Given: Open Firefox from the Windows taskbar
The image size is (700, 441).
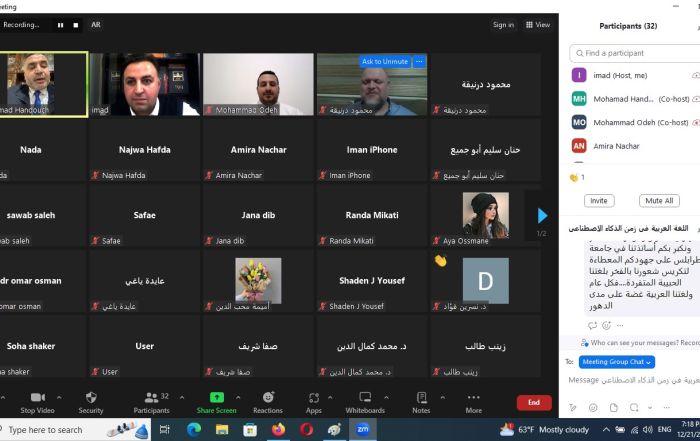Looking at the screenshot, I should click(x=278, y=429).
